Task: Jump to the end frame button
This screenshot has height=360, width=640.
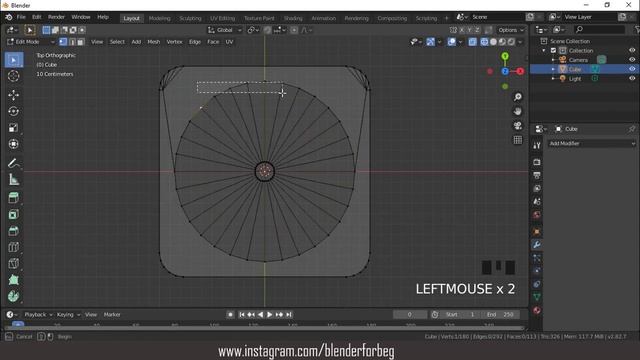Action: coord(289,314)
